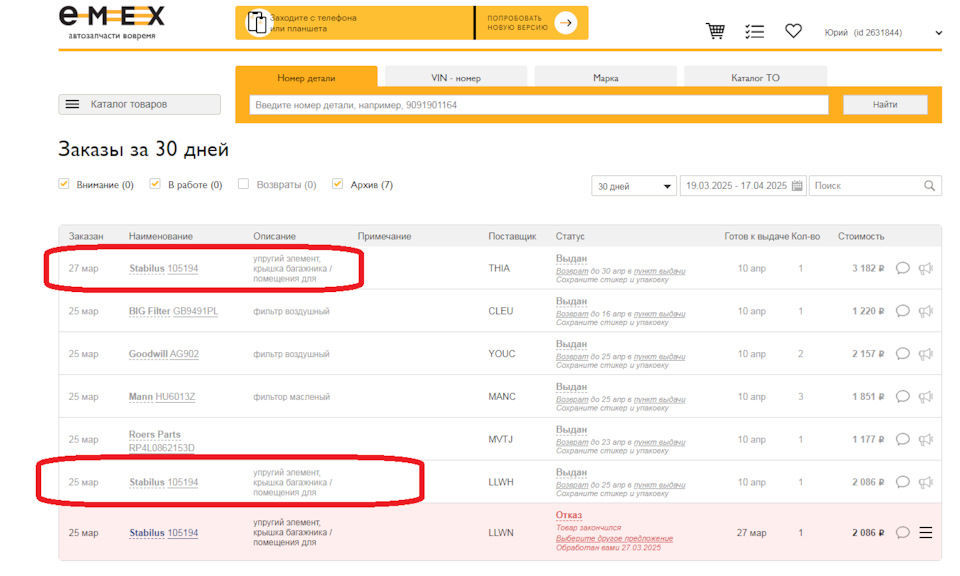Click the part number input field

tap(539, 105)
